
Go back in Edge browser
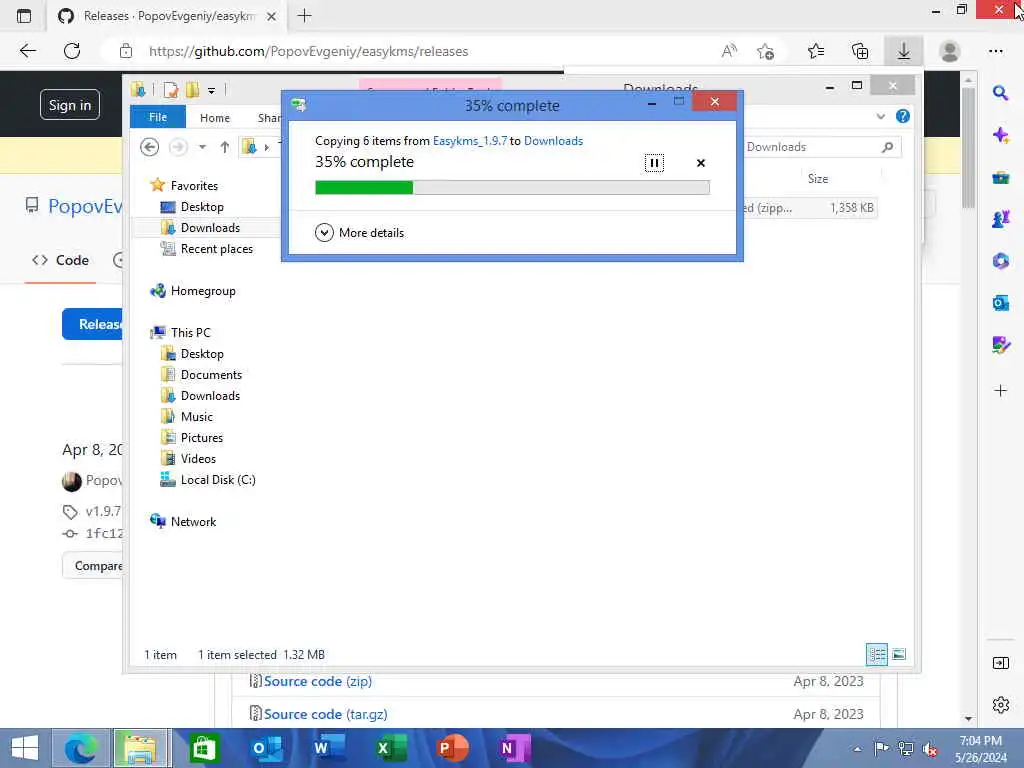coord(27,51)
